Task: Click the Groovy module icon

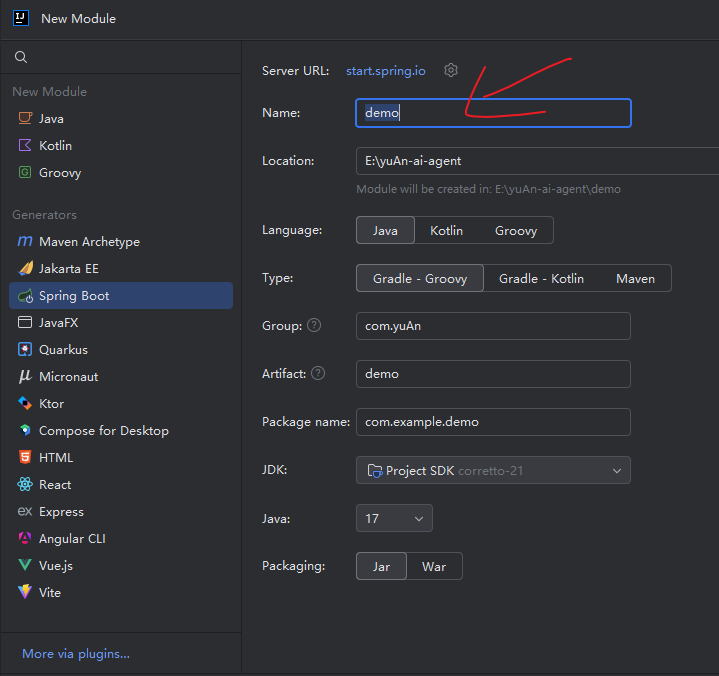Action: click(x=25, y=172)
